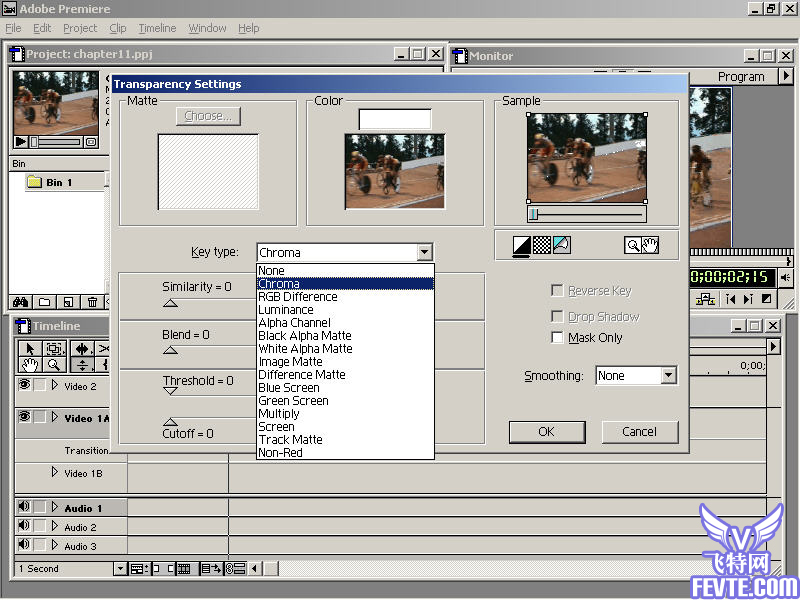The height and width of the screenshot is (600, 800).
Task: Toggle sync mode icon in Timeline bottom bar
Action: [235, 568]
